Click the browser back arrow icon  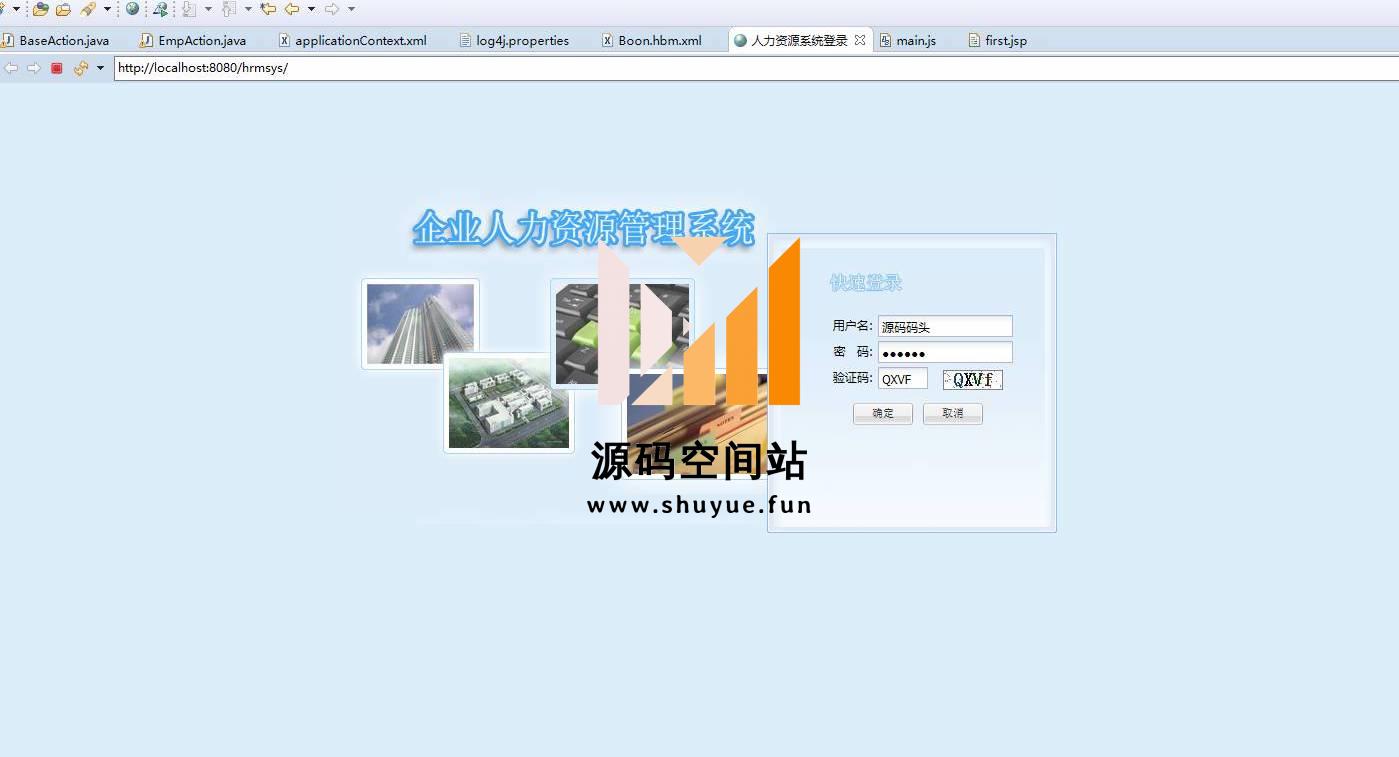(x=12, y=68)
